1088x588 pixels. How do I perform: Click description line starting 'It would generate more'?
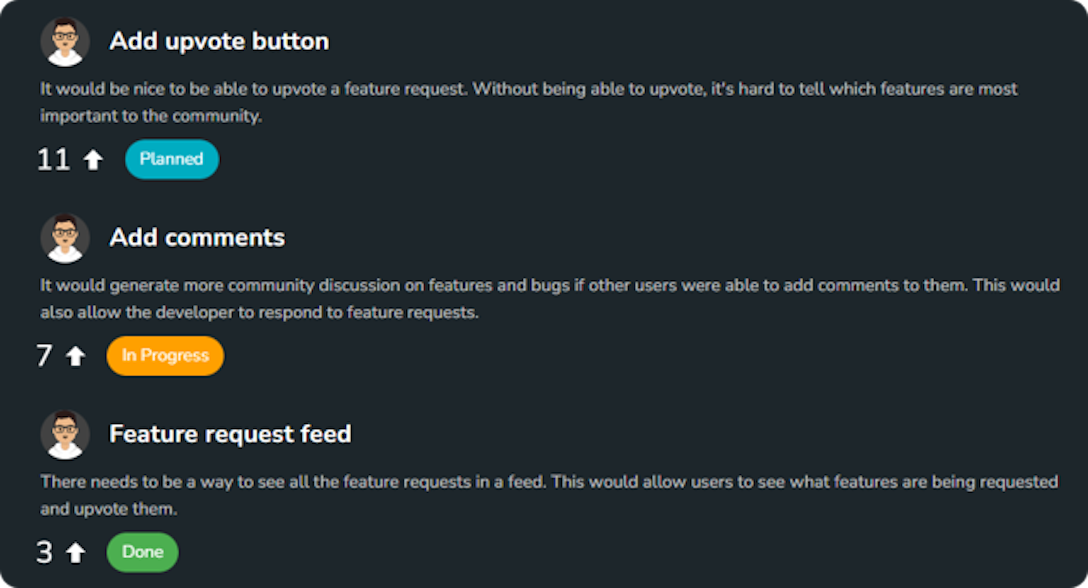pyautogui.click(x=549, y=286)
